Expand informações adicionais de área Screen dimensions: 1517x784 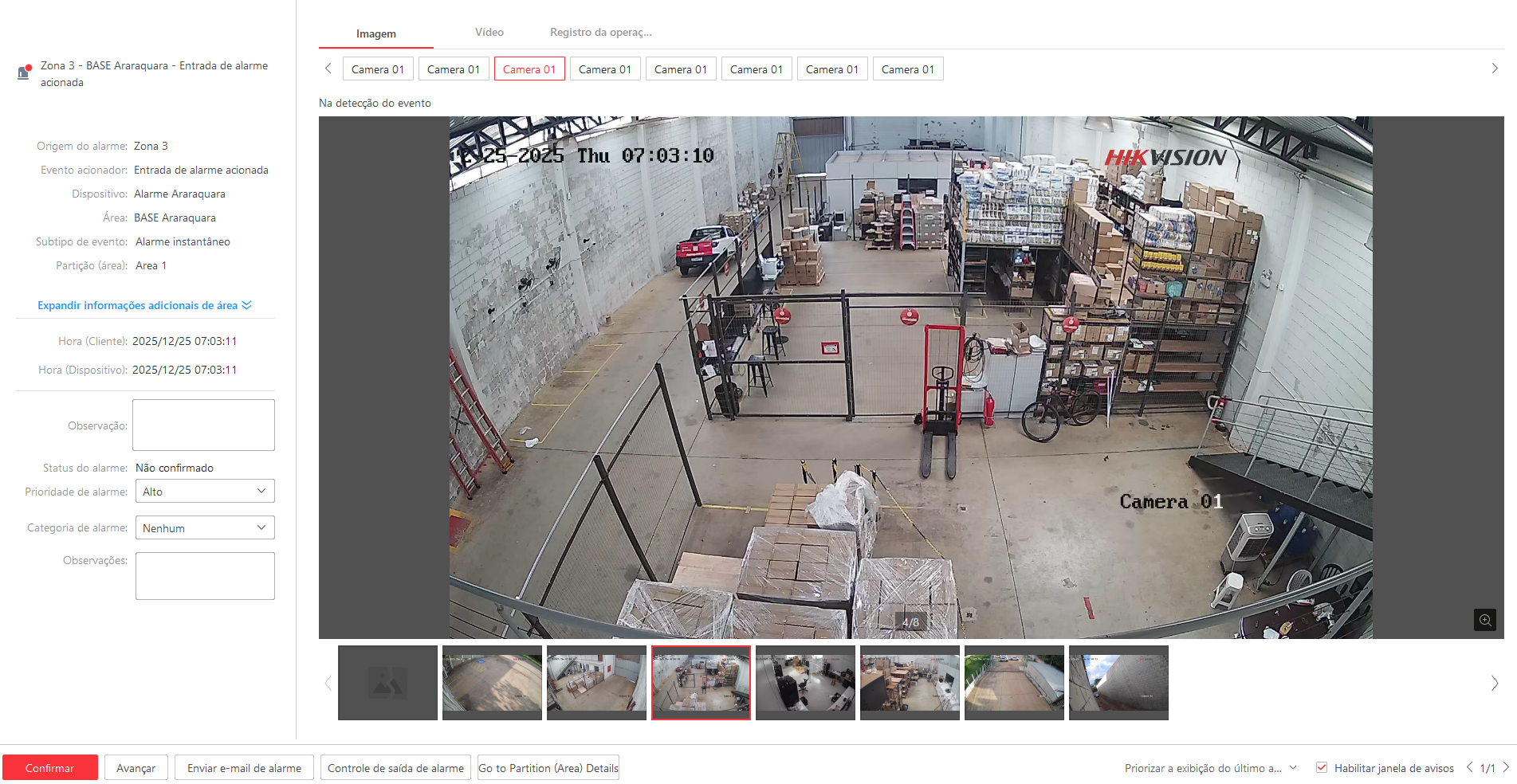[x=144, y=305]
